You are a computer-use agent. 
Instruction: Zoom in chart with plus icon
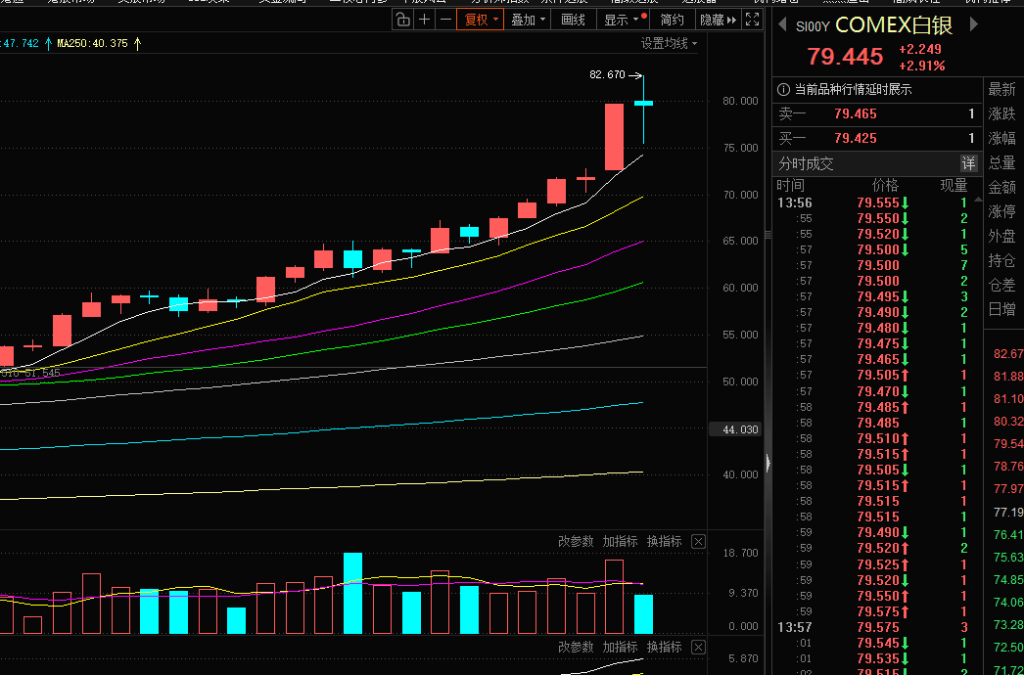point(424,19)
